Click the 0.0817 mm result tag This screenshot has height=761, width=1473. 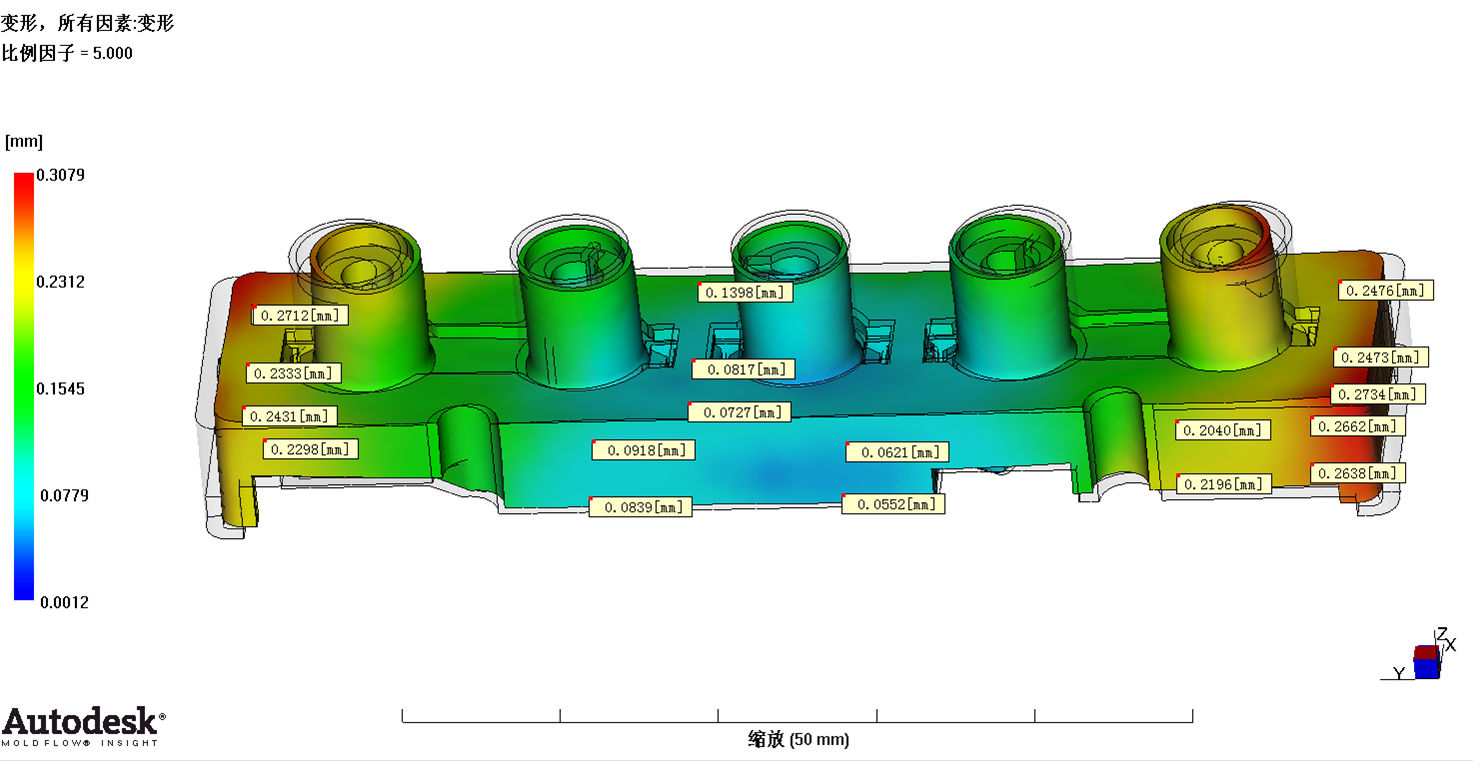point(742,370)
